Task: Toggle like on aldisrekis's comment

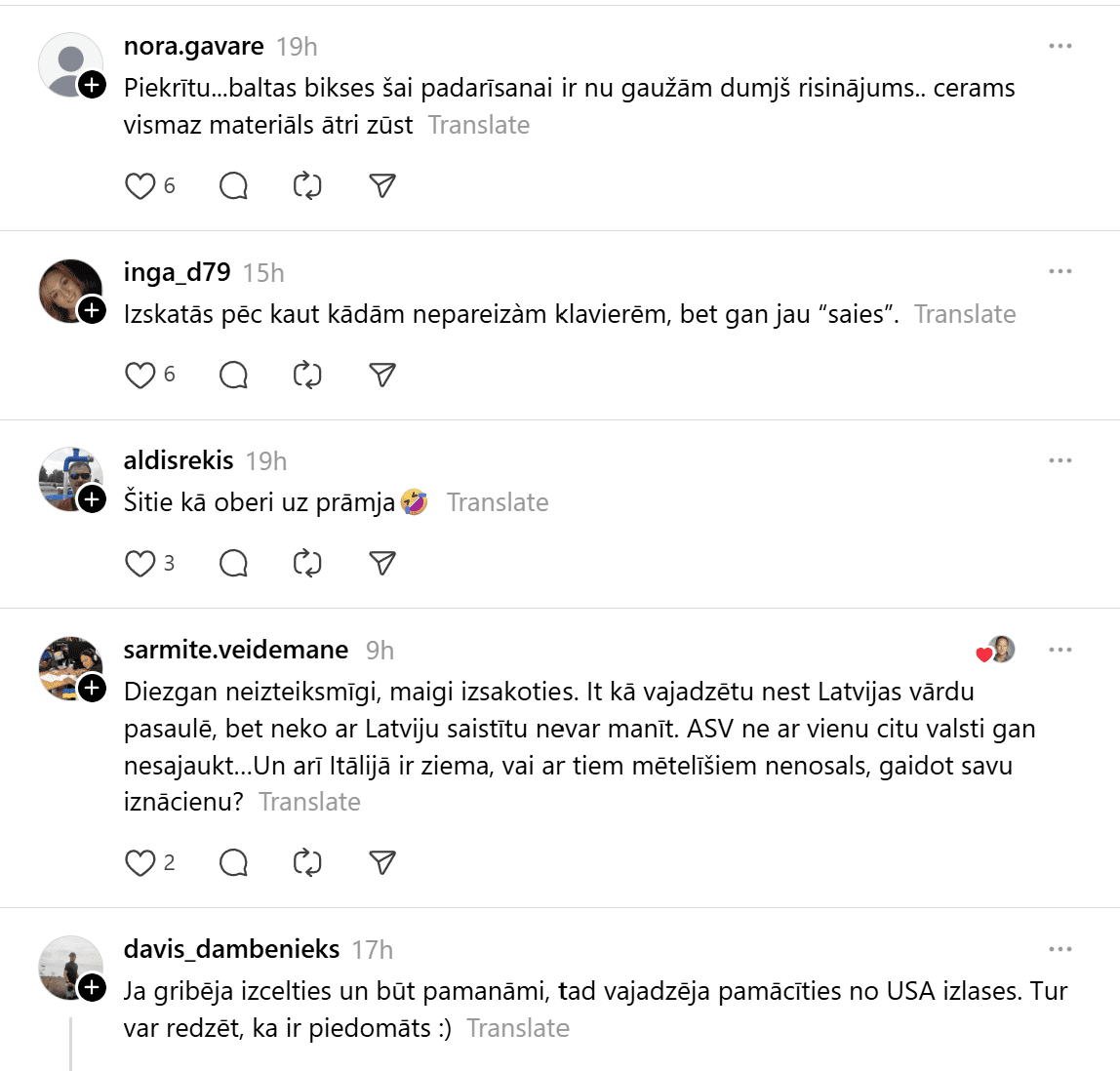Action: point(140,564)
